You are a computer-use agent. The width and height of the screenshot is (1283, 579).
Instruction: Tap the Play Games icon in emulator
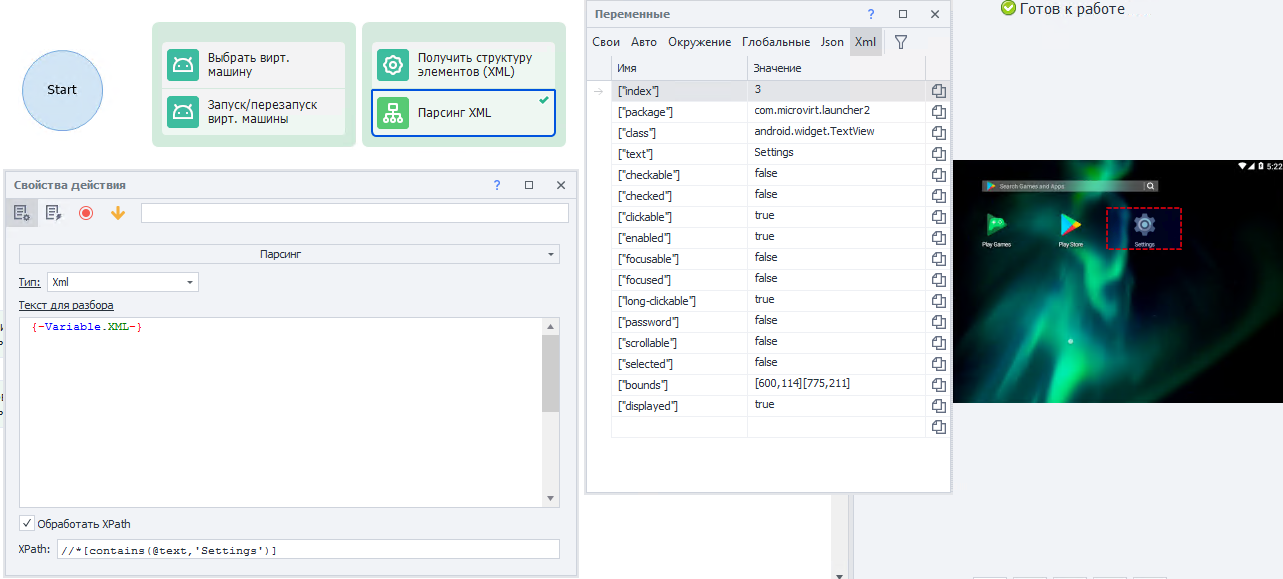996,225
